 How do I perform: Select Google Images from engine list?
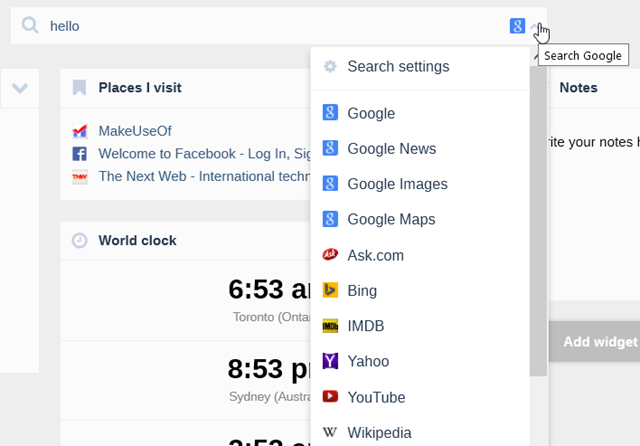tap(397, 184)
